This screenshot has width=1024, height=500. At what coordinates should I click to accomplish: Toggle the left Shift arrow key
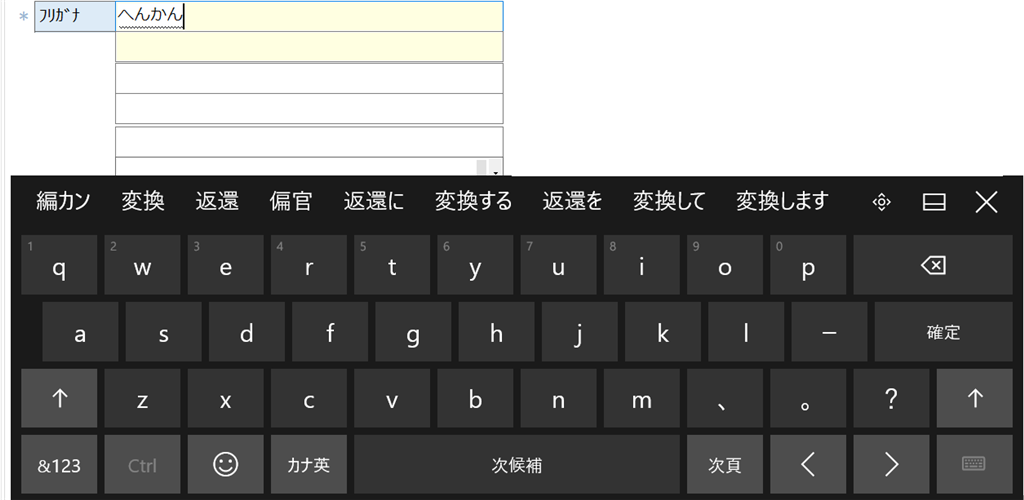(x=59, y=398)
